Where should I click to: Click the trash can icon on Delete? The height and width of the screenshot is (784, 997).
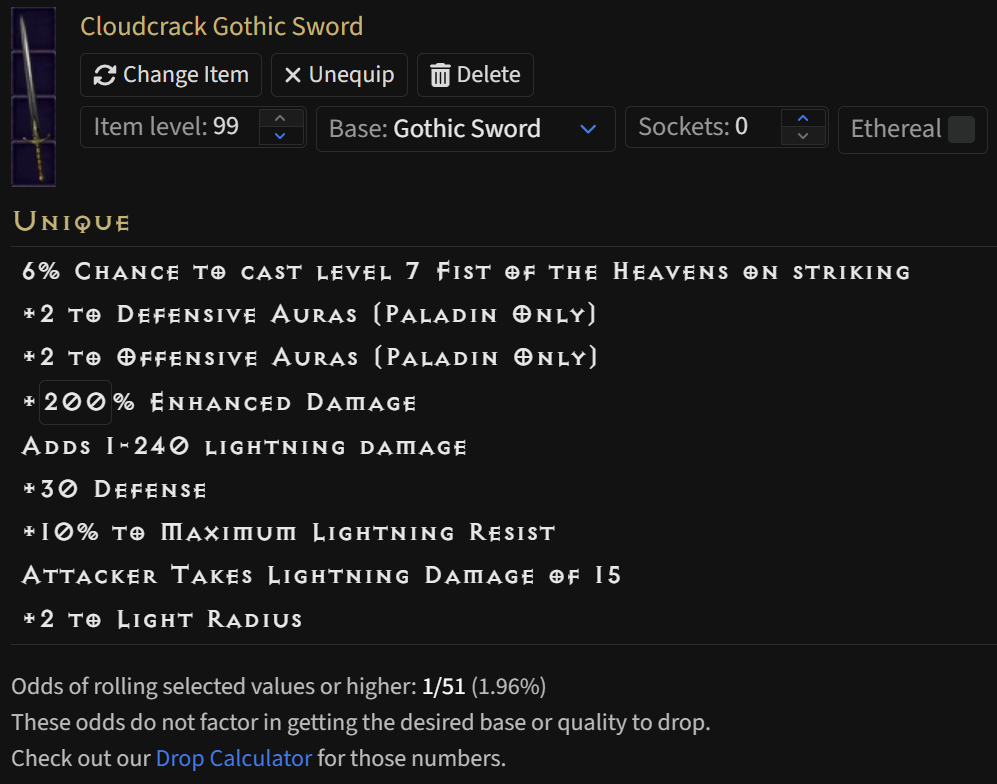tap(440, 74)
